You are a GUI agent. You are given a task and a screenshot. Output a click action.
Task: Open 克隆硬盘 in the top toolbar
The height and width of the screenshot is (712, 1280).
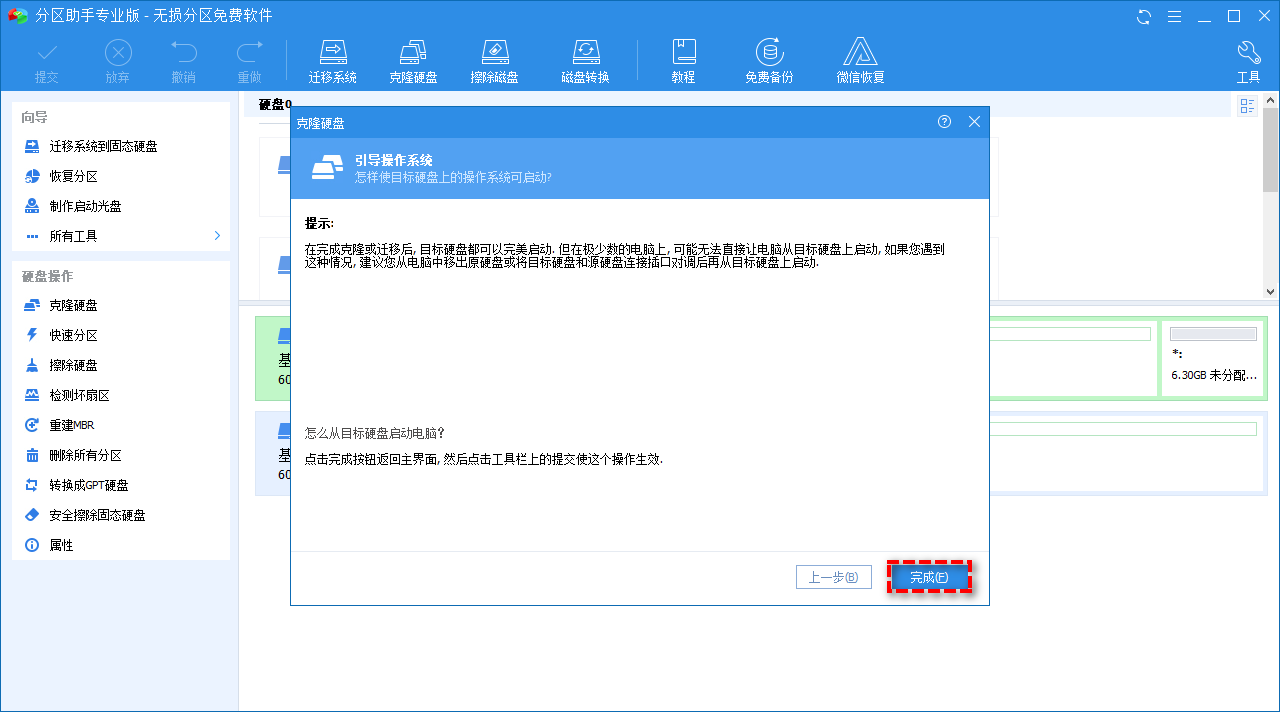413,61
